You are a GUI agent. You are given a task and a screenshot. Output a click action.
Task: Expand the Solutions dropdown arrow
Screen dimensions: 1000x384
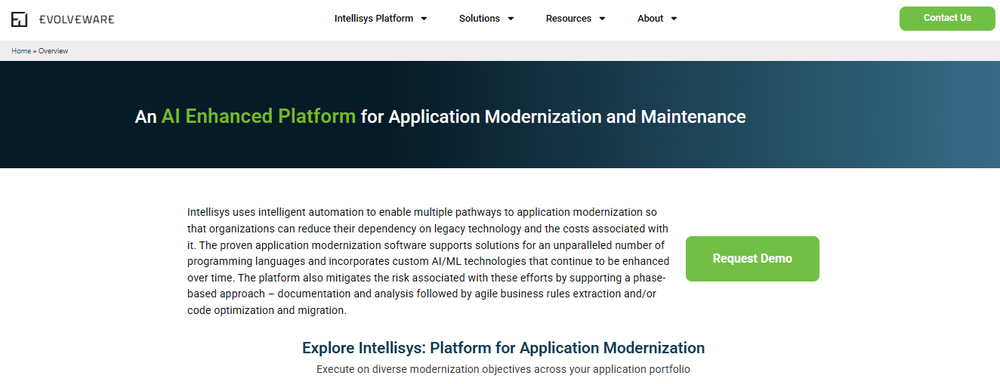pos(511,19)
